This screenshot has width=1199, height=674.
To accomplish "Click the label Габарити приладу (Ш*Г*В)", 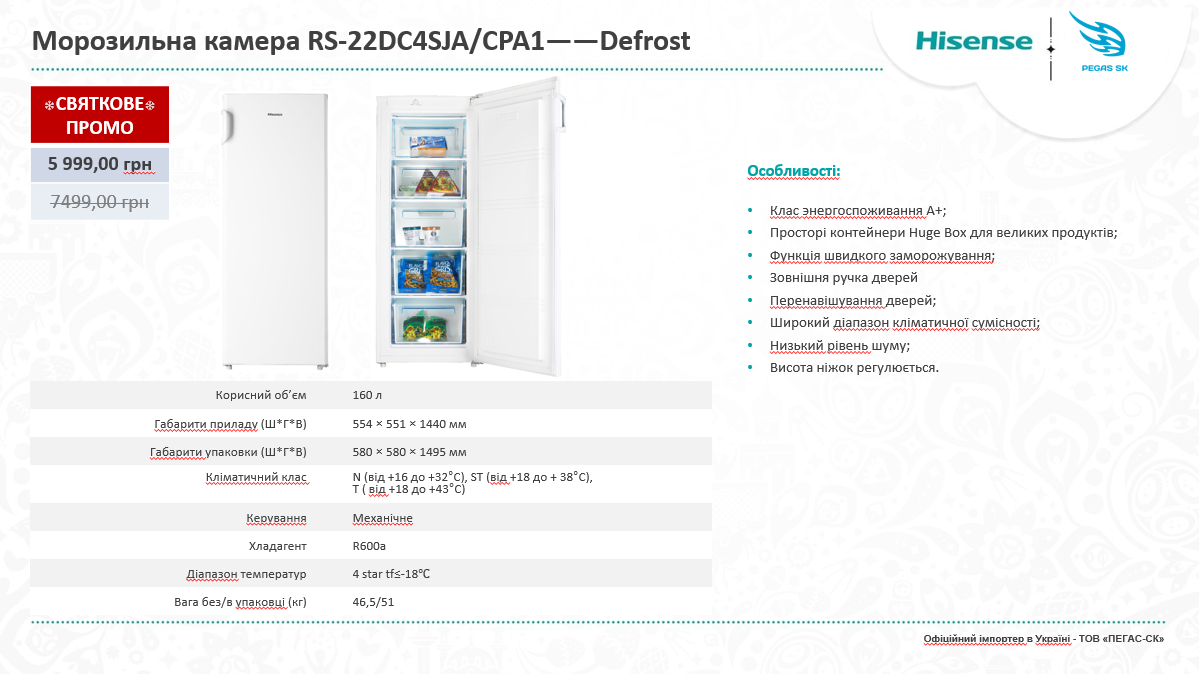I will pos(230,424).
